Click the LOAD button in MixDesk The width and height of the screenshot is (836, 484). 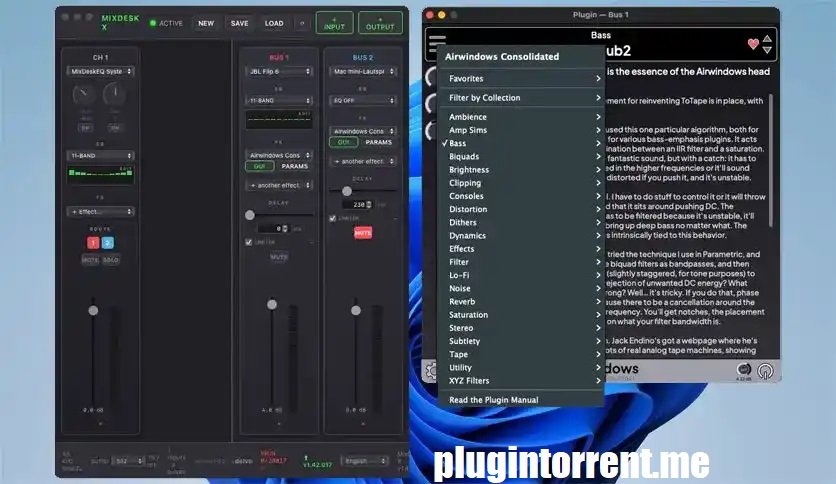coord(274,23)
